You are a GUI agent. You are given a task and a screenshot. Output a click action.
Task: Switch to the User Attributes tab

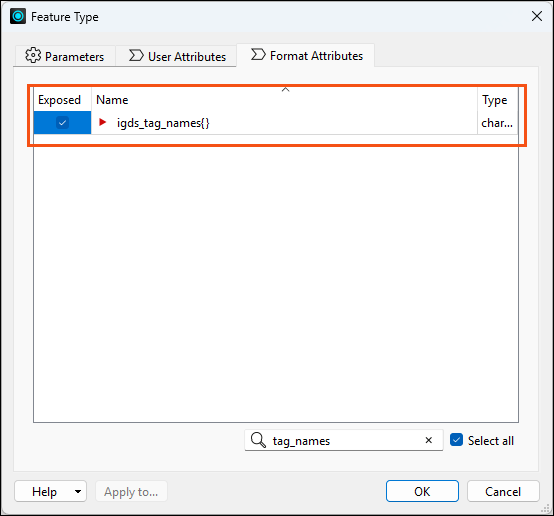click(177, 56)
